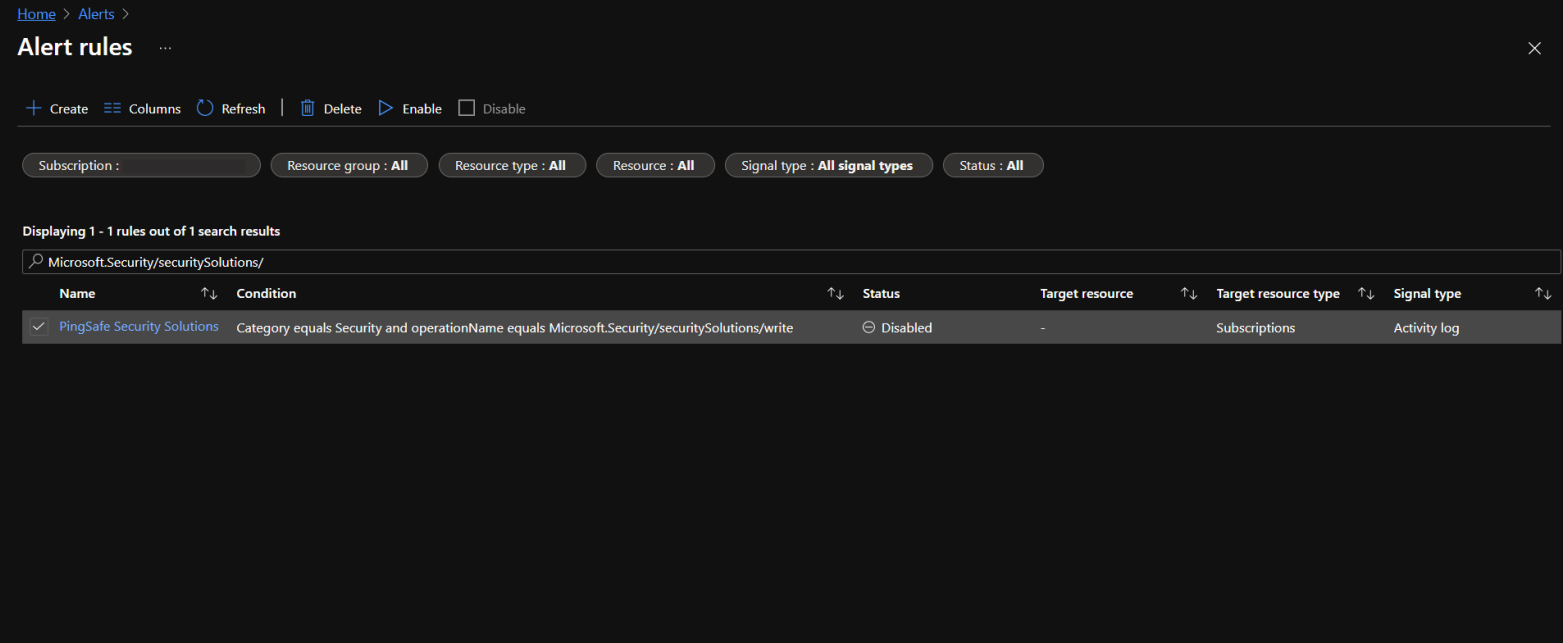
Task: Click the ellipsis next to Alert rules
Action: [165, 48]
